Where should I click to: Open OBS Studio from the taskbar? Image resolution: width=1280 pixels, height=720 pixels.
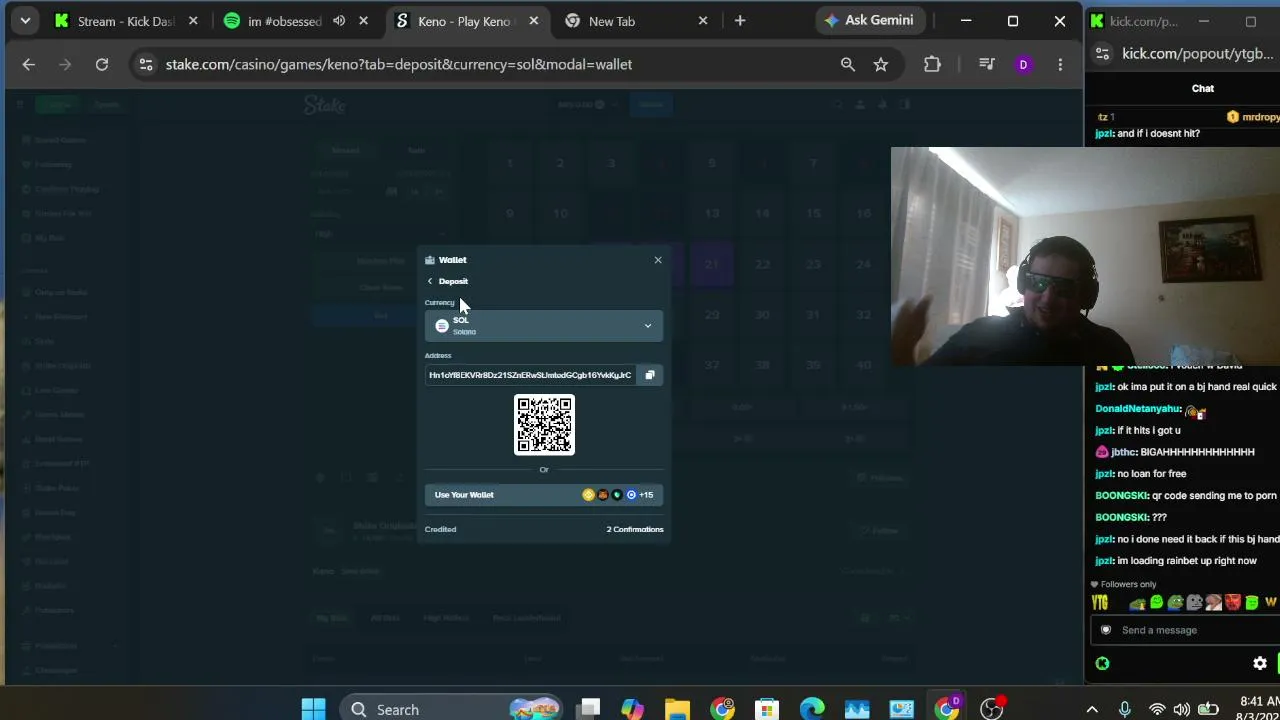992,709
